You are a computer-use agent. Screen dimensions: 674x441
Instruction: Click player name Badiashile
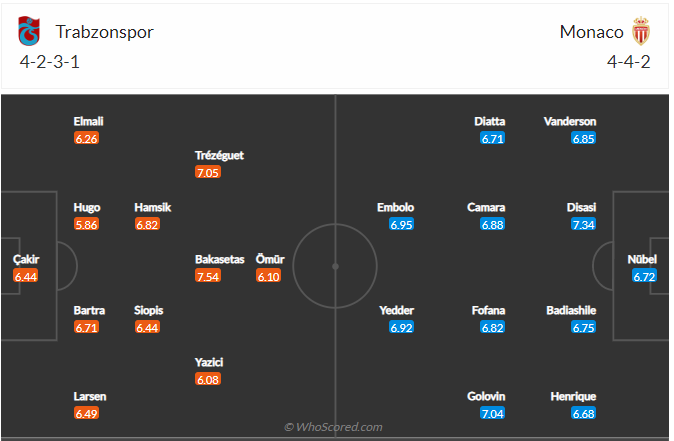click(571, 310)
